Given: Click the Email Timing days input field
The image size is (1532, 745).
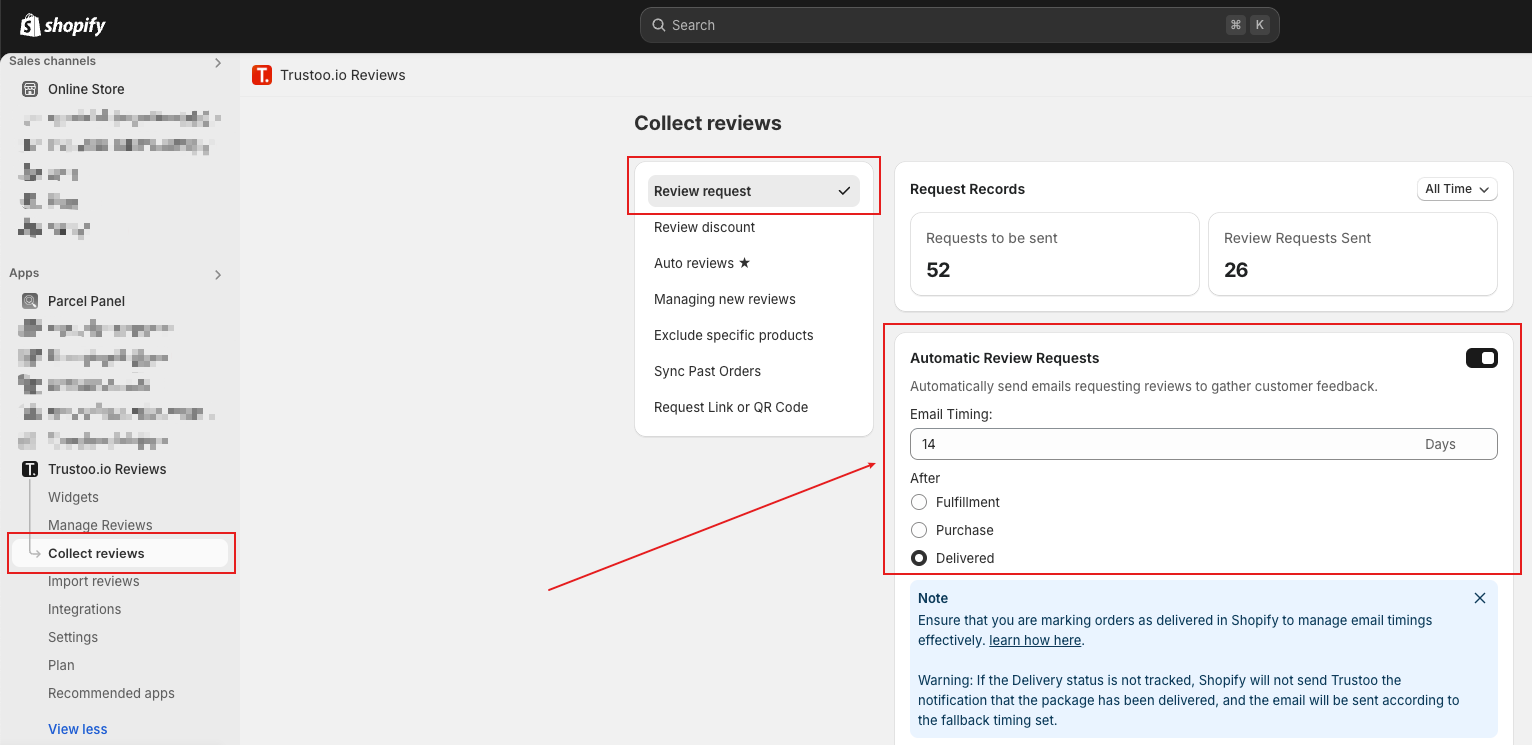Looking at the screenshot, I should pos(1204,444).
